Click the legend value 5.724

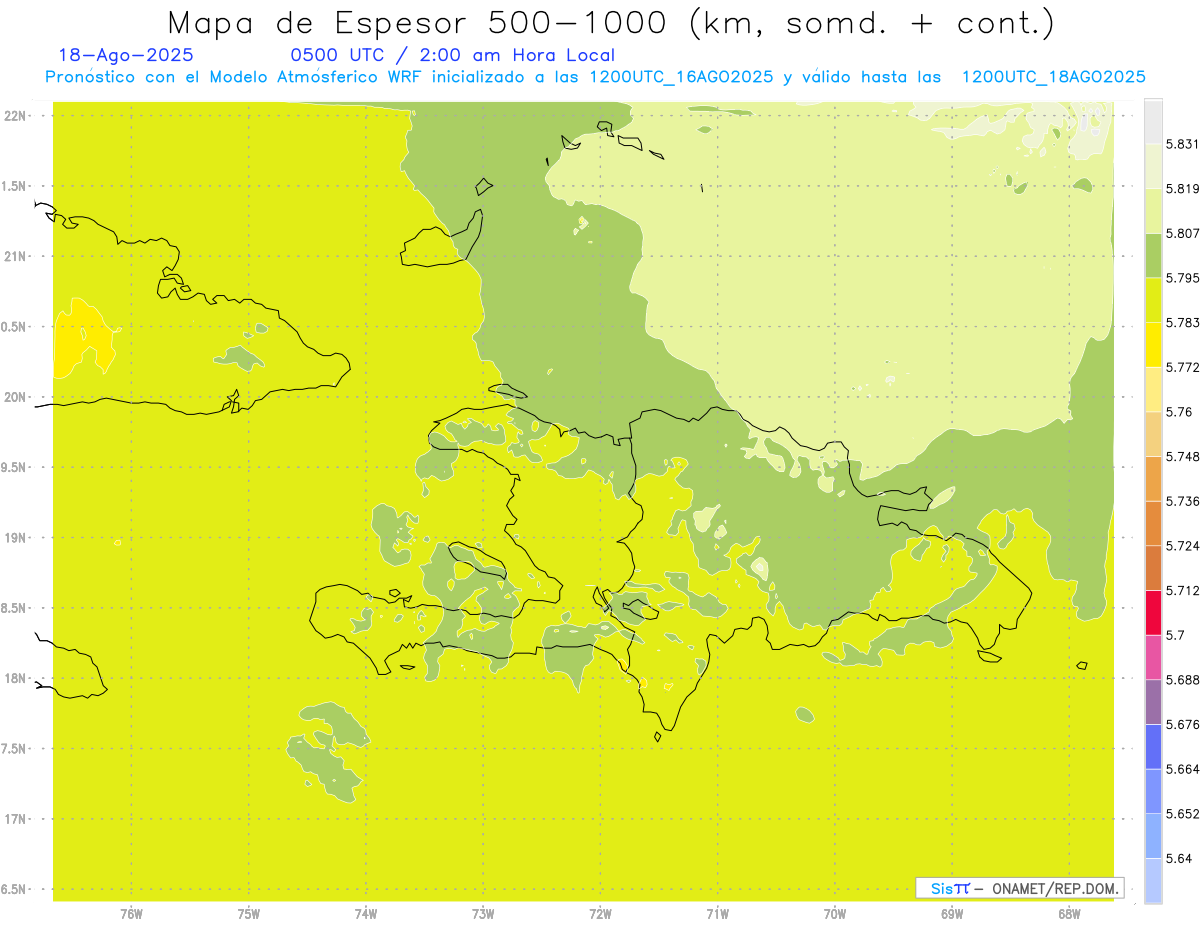pyautogui.click(x=1182, y=546)
